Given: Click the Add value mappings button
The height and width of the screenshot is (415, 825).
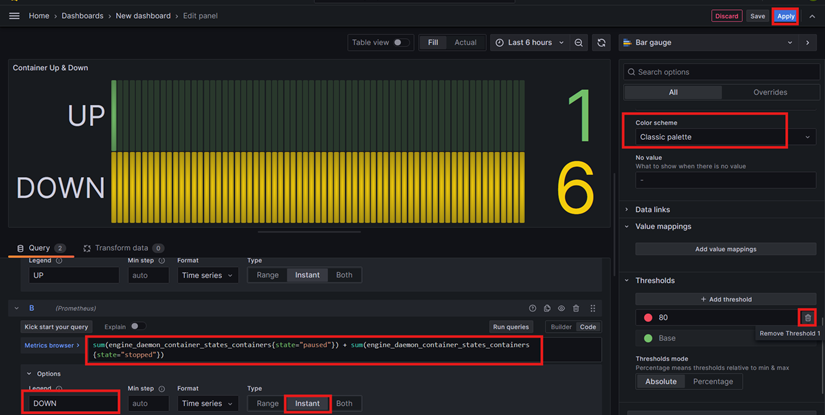Looking at the screenshot, I should (726, 249).
